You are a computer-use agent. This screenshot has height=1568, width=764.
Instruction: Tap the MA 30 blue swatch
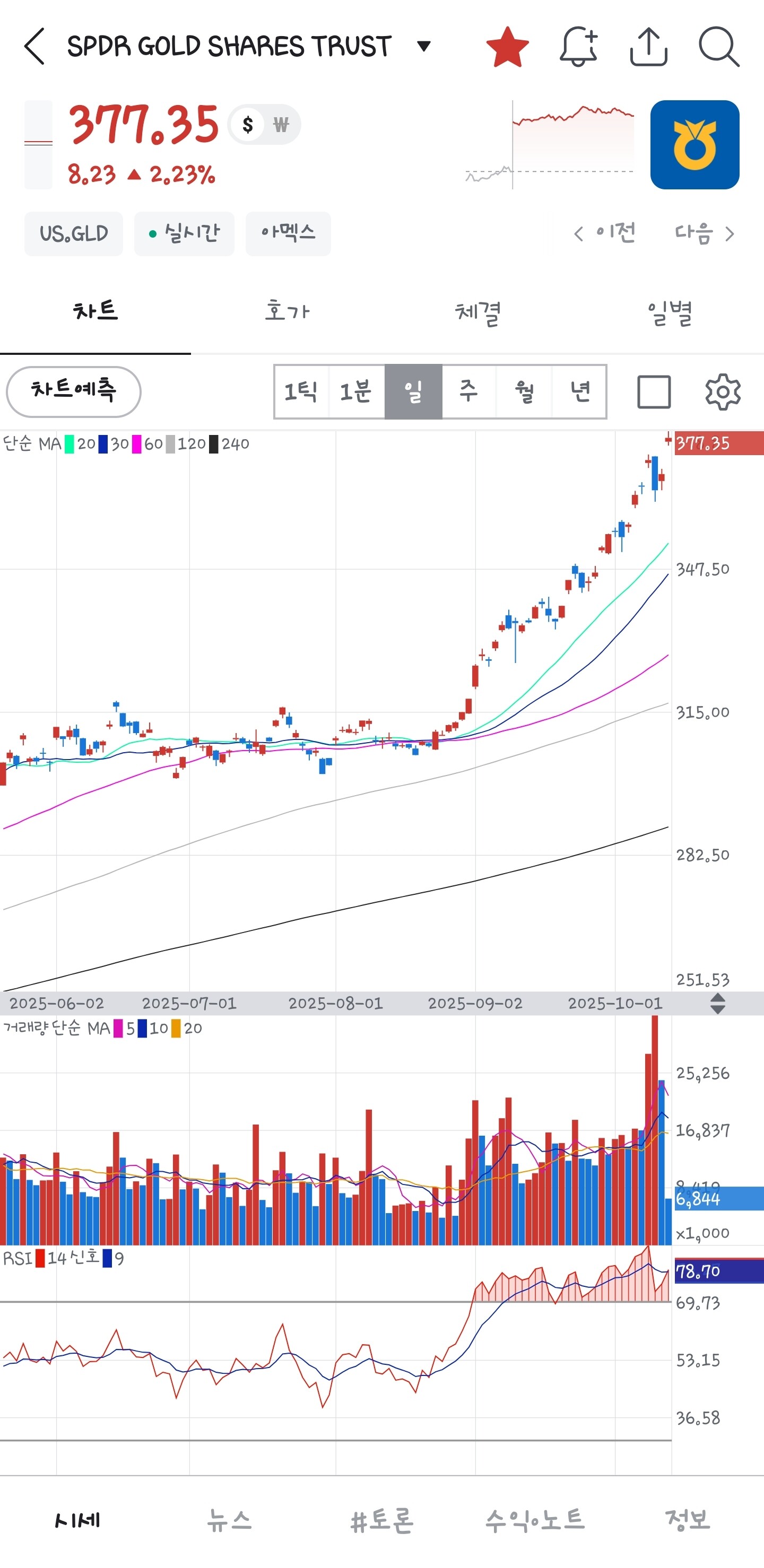[103, 444]
